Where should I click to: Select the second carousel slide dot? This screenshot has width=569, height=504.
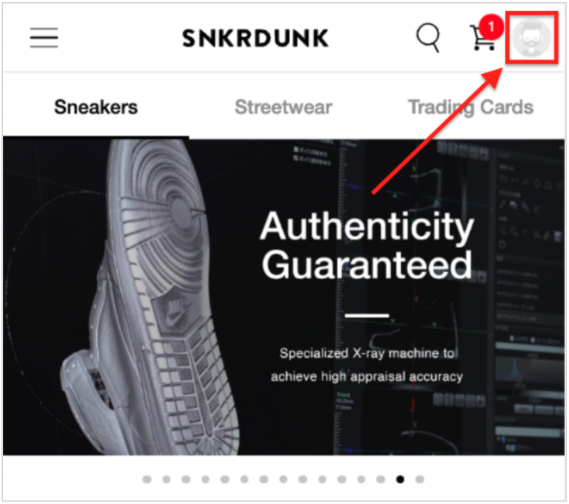[x=167, y=479]
